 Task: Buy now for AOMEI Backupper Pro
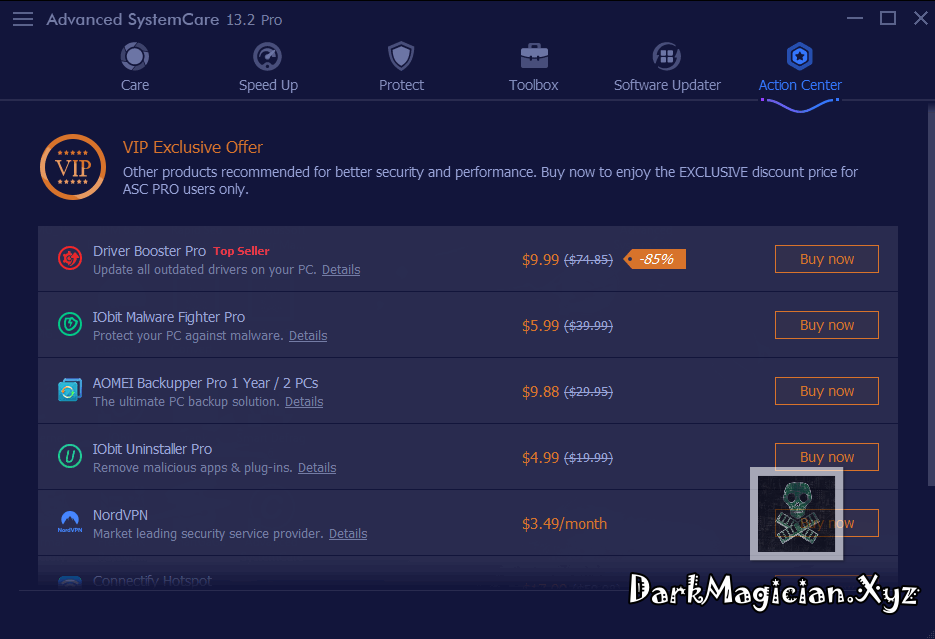coord(826,391)
